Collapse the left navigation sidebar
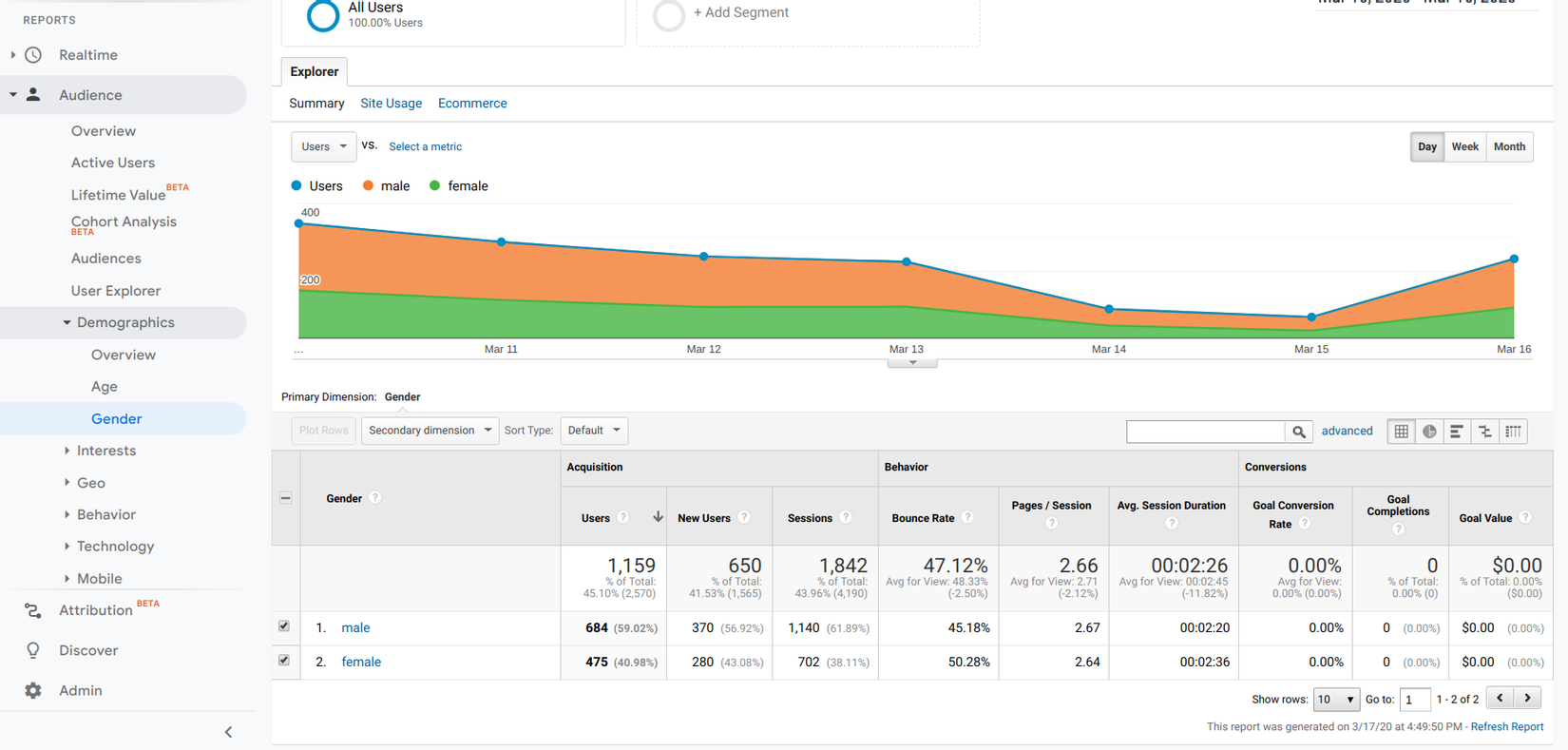The height and width of the screenshot is (750, 1568). pyautogui.click(x=228, y=732)
